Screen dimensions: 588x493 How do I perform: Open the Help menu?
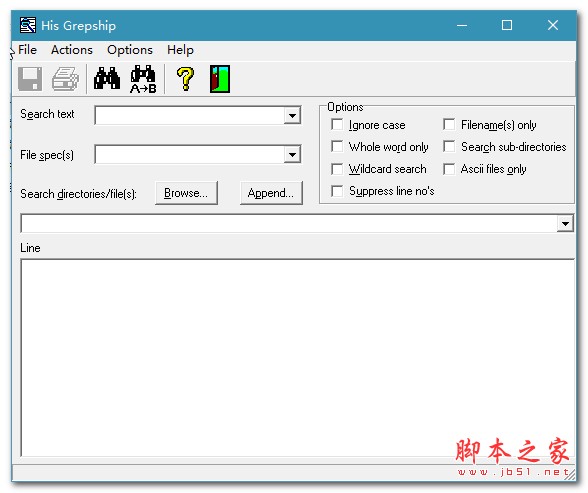pos(180,50)
